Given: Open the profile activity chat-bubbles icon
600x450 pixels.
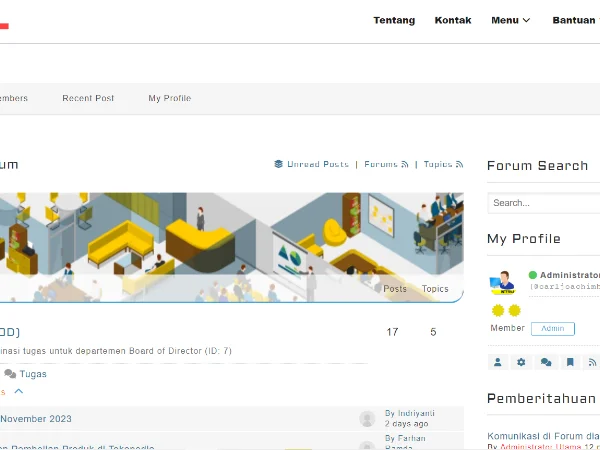Looking at the screenshot, I should pos(545,362).
